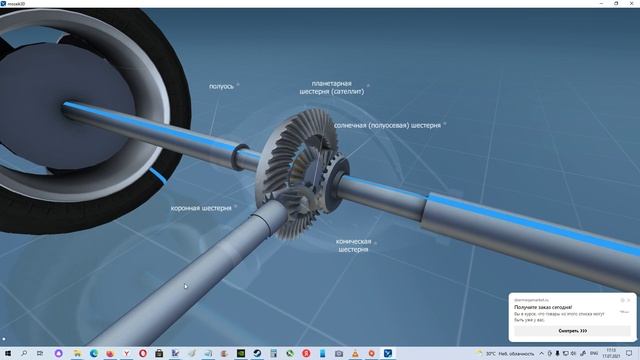Launch the purple Alice assistant icon
The image size is (640, 360).
(58, 353)
